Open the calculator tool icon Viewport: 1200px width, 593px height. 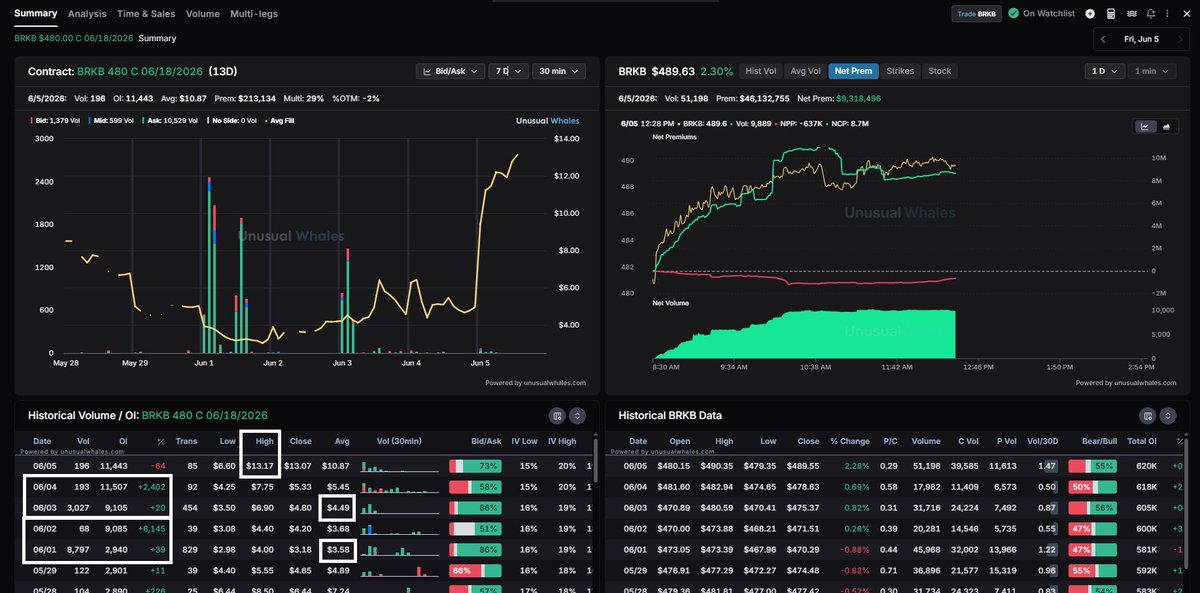(1110, 14)
